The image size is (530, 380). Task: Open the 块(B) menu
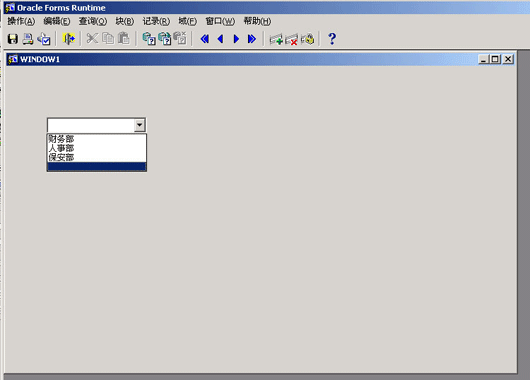tap(125, 21)
